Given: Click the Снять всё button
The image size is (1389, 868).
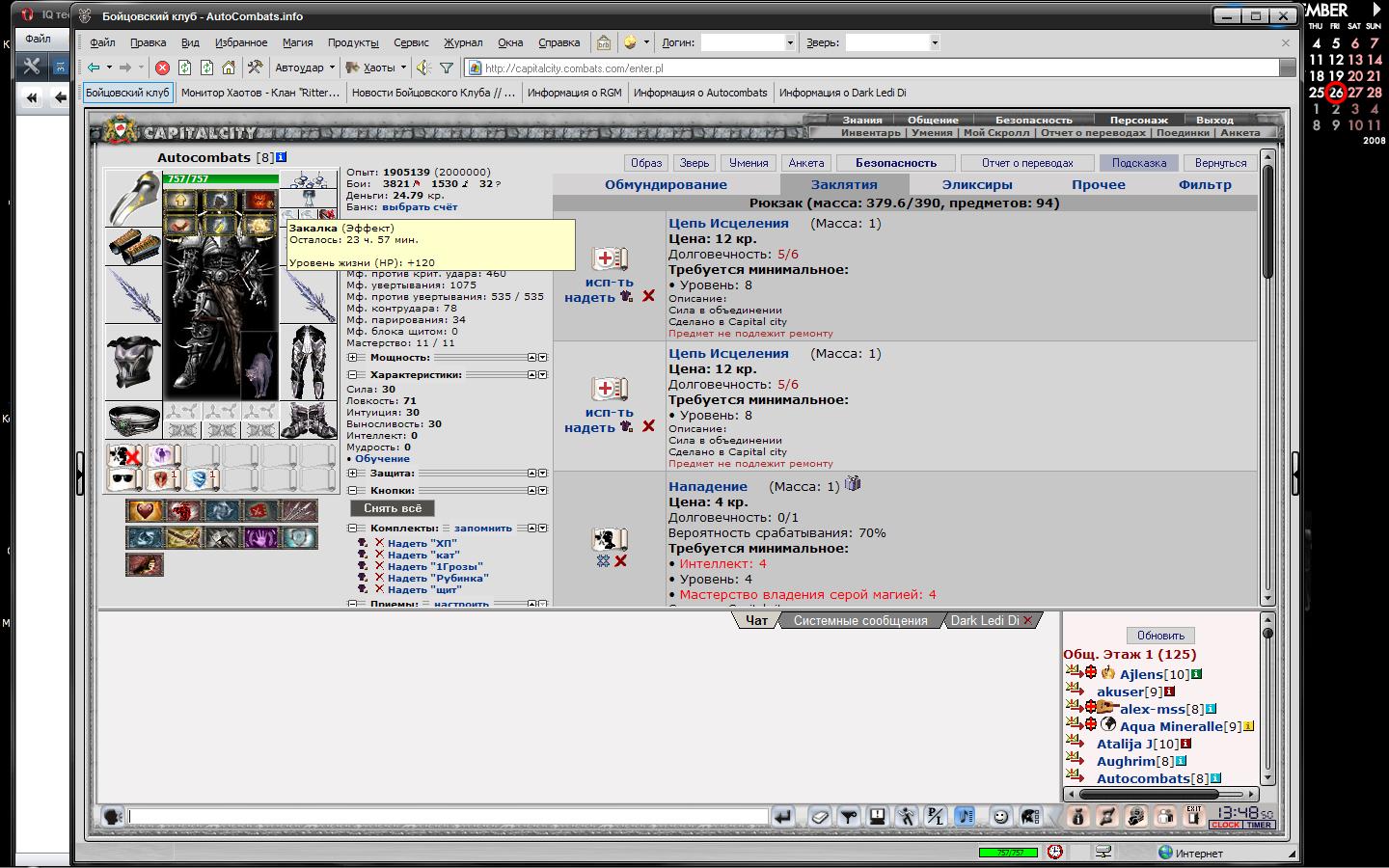Looking at the screenshot, I should tap(393, 508).
